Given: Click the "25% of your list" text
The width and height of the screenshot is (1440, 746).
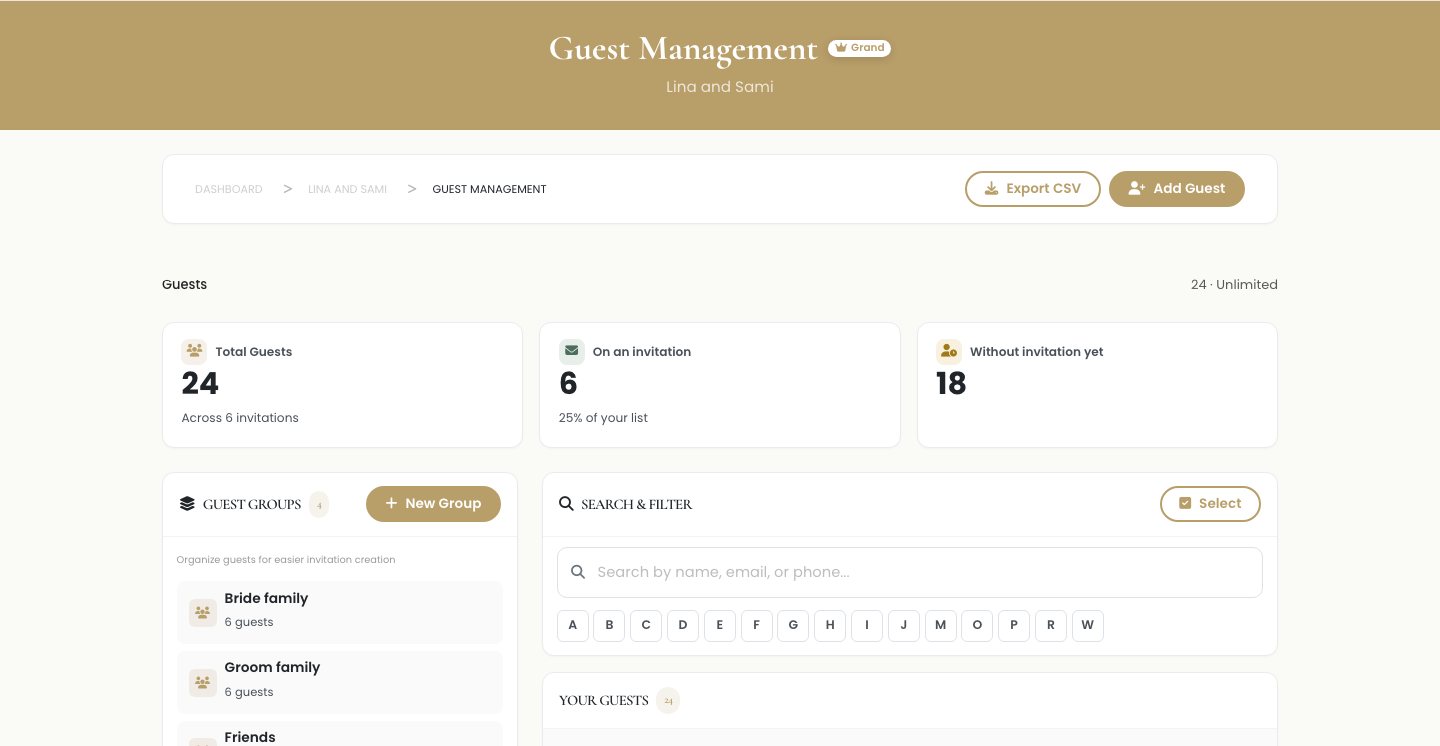Looking at the screenshot, I should click(x=603, y=418).
